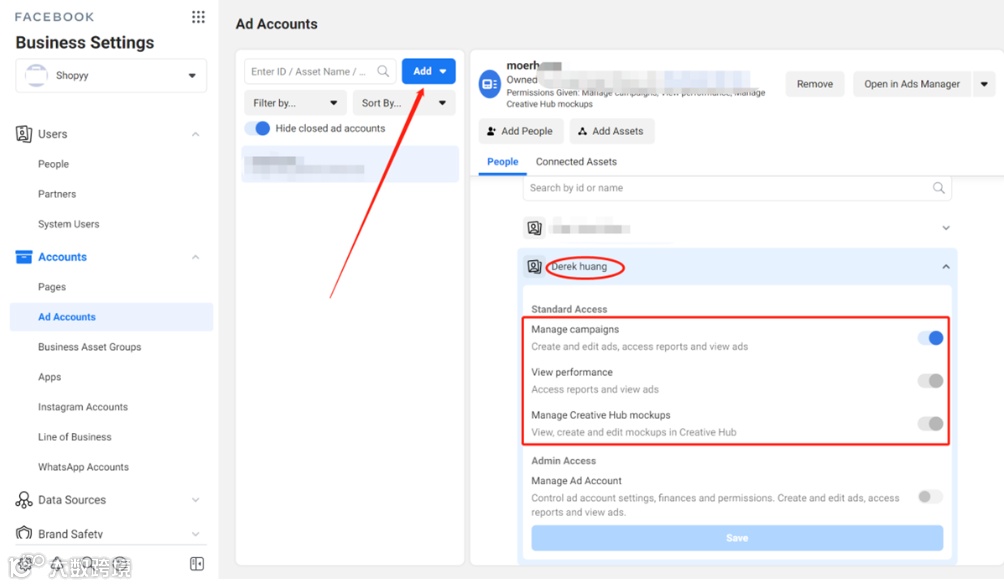The height and width of the screenshot is (586, 1004).
Task: Collapse the Derek huang row chevron
Action: (946, 266)
